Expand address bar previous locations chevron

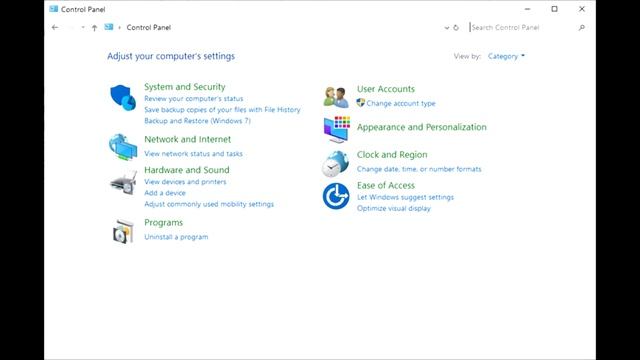[447, 28]
